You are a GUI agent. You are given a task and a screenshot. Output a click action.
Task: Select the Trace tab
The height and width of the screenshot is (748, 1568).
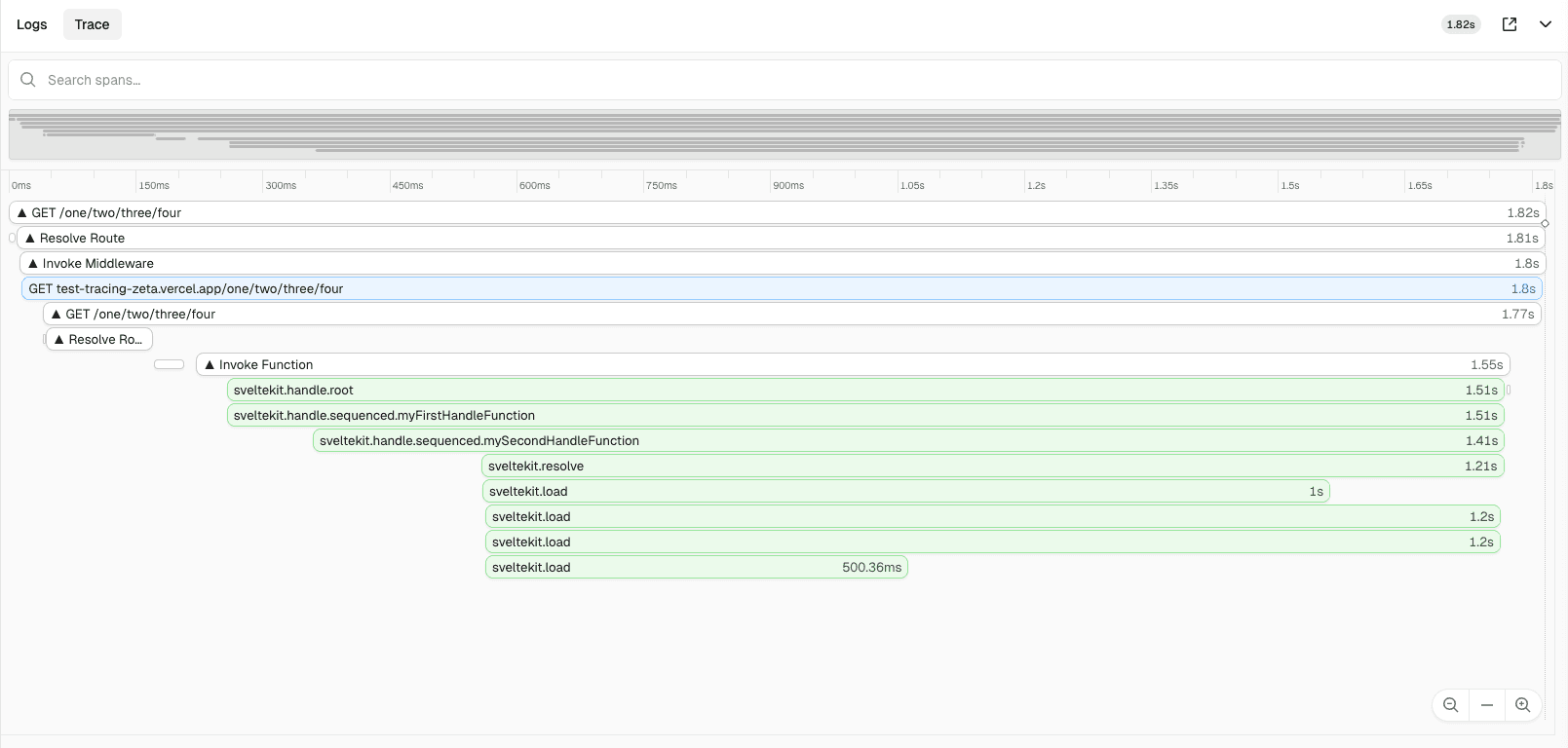point(93,24)
